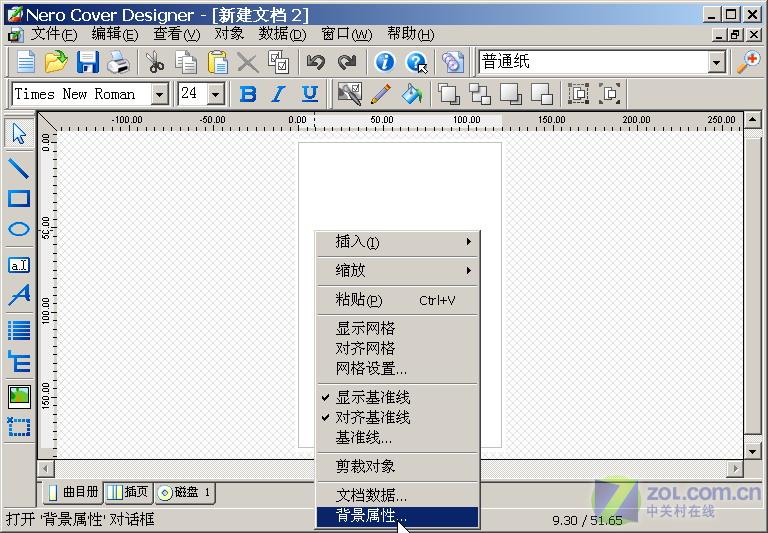Switch to the 插页 tab
The image size is (768, 533).
[128, 492]
